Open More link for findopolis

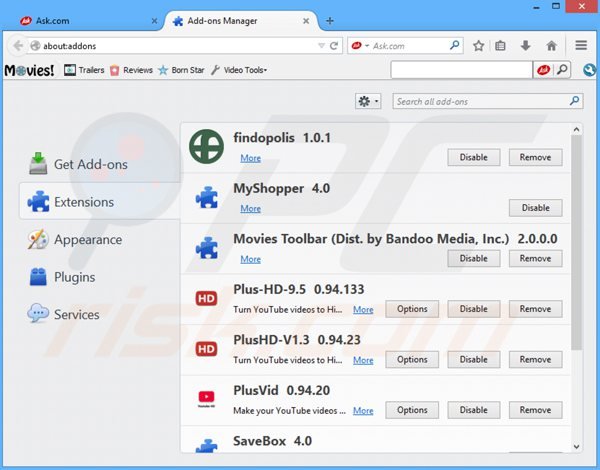[251, 158]
